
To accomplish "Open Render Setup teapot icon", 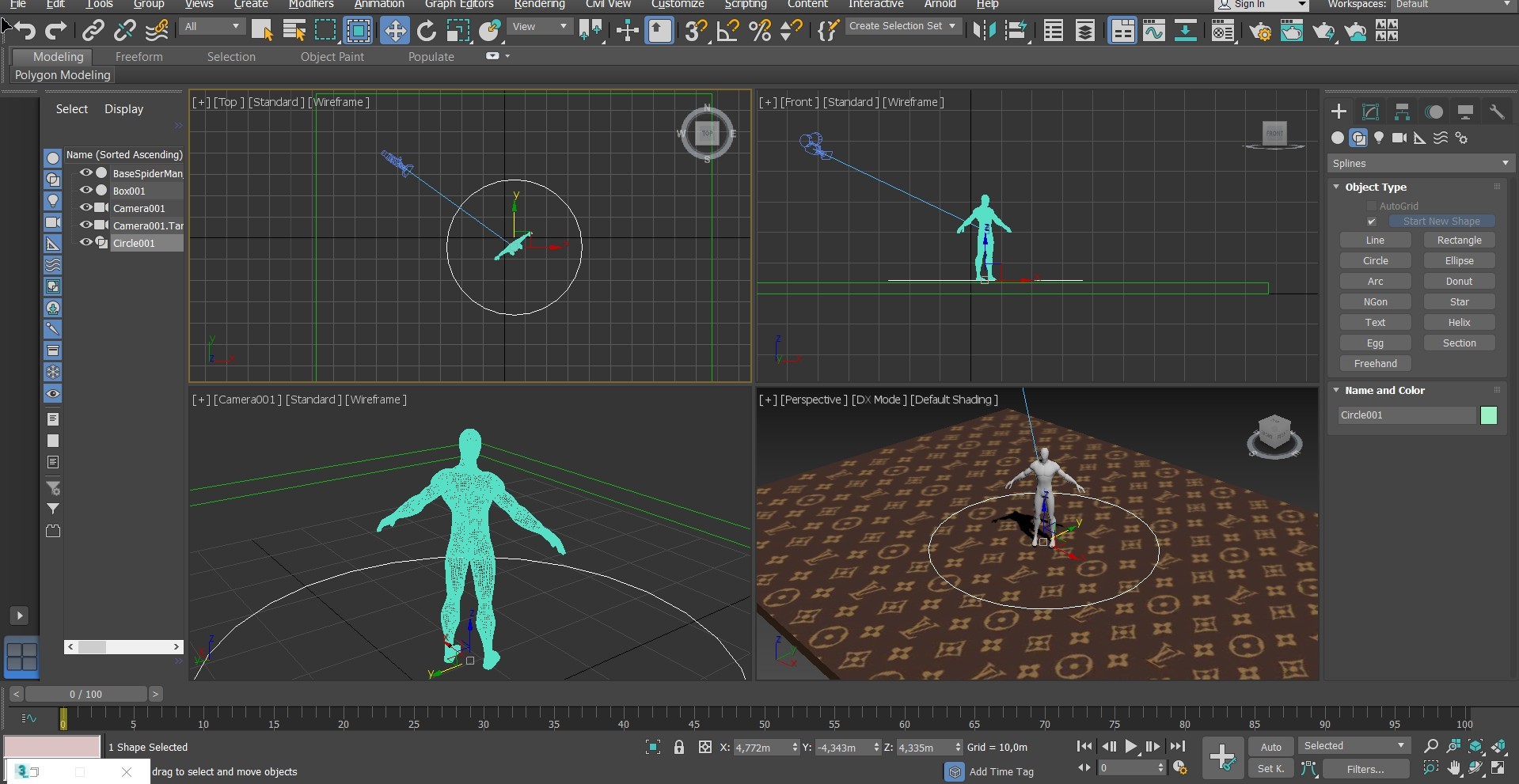I will 1260,31.
